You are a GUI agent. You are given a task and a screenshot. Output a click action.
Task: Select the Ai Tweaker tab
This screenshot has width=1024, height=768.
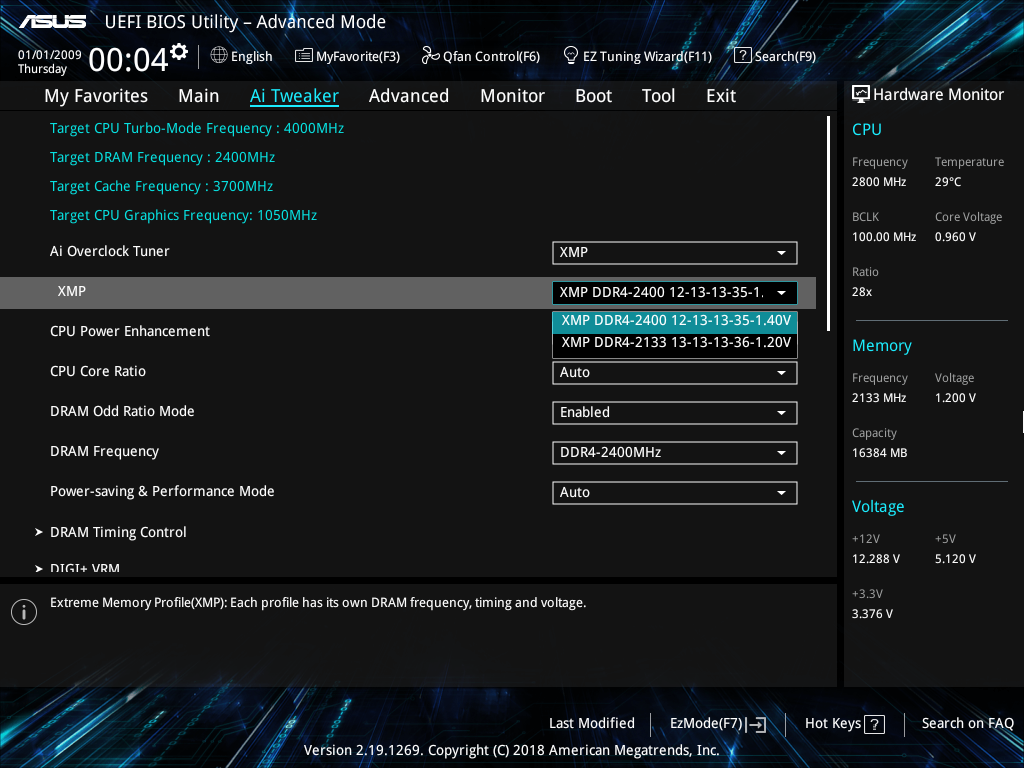pyautogui.click(x=295, y=96)
